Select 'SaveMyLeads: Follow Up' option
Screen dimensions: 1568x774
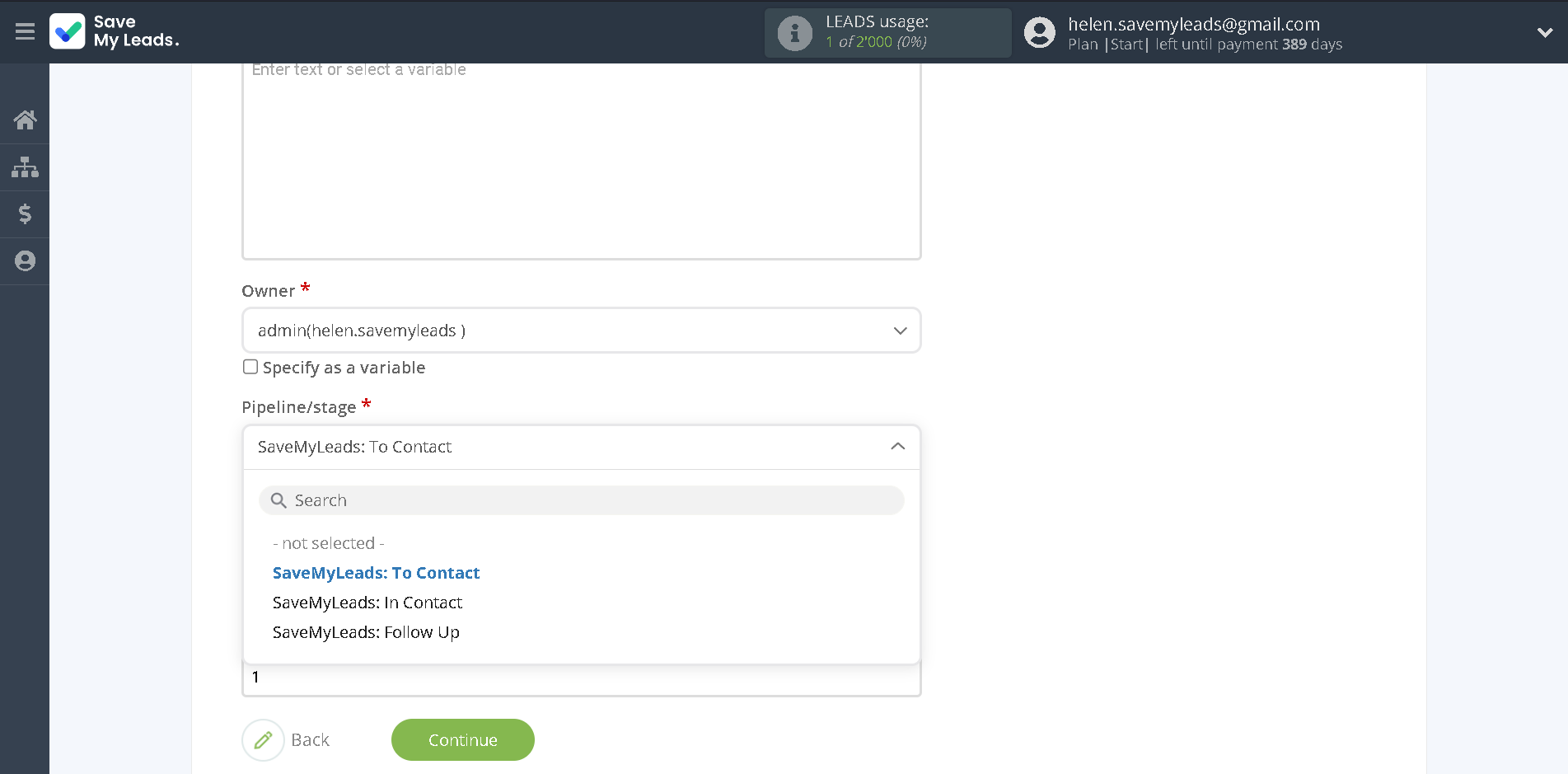[x=366, y=632]
